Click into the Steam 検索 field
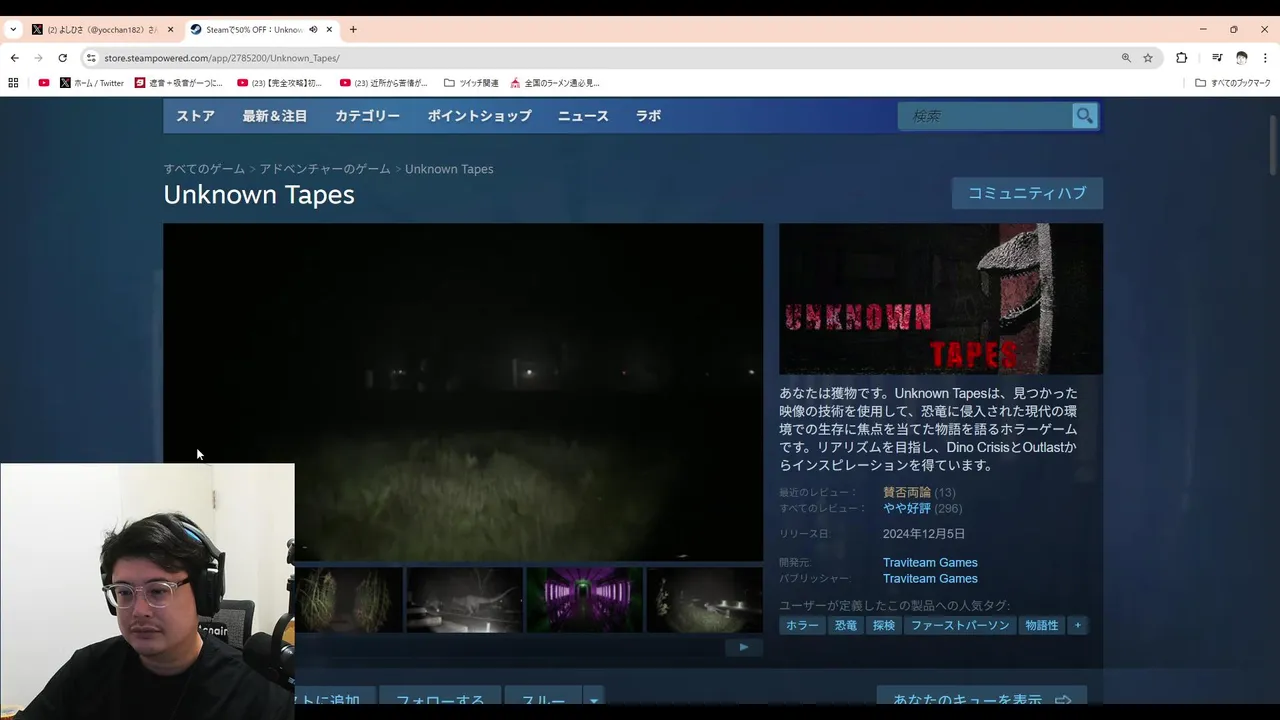 [x=986, y=116]
